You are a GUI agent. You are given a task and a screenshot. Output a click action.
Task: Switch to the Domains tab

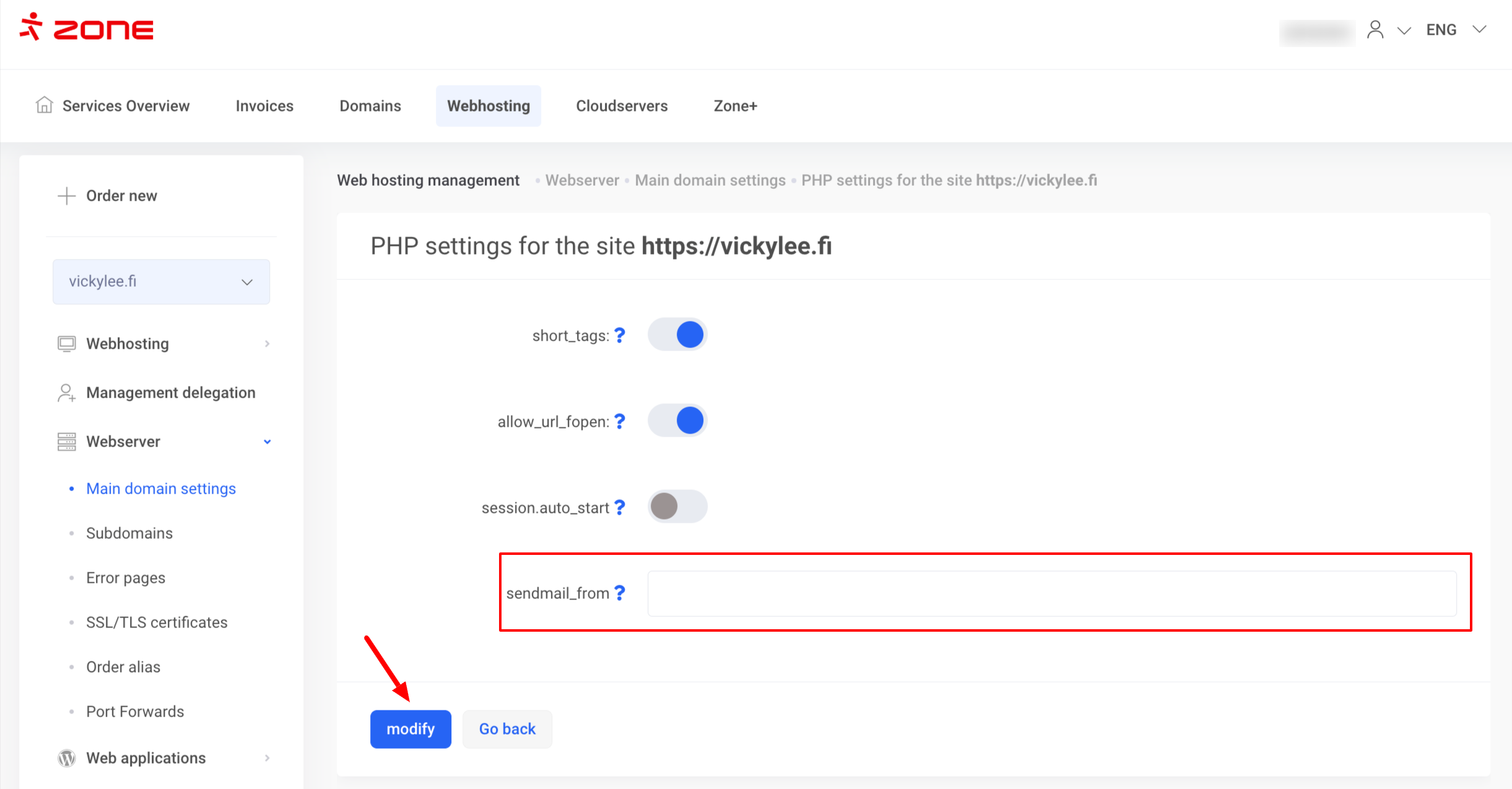click(x=370, y=106)
